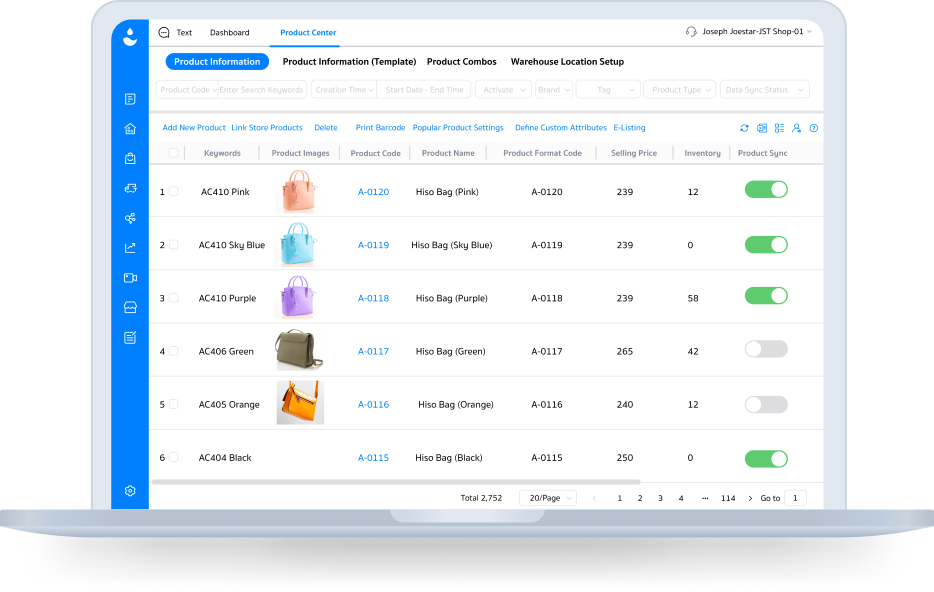Click the horizontal table scrollbar

pos(396,482)
